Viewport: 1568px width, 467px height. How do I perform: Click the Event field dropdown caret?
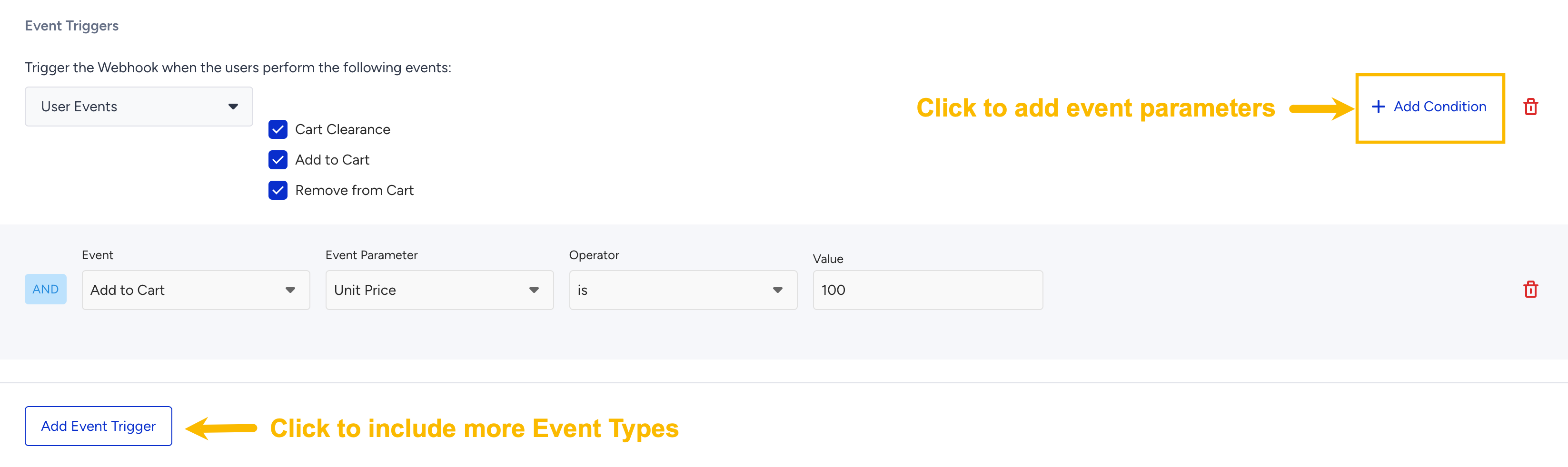pos(290,290)
